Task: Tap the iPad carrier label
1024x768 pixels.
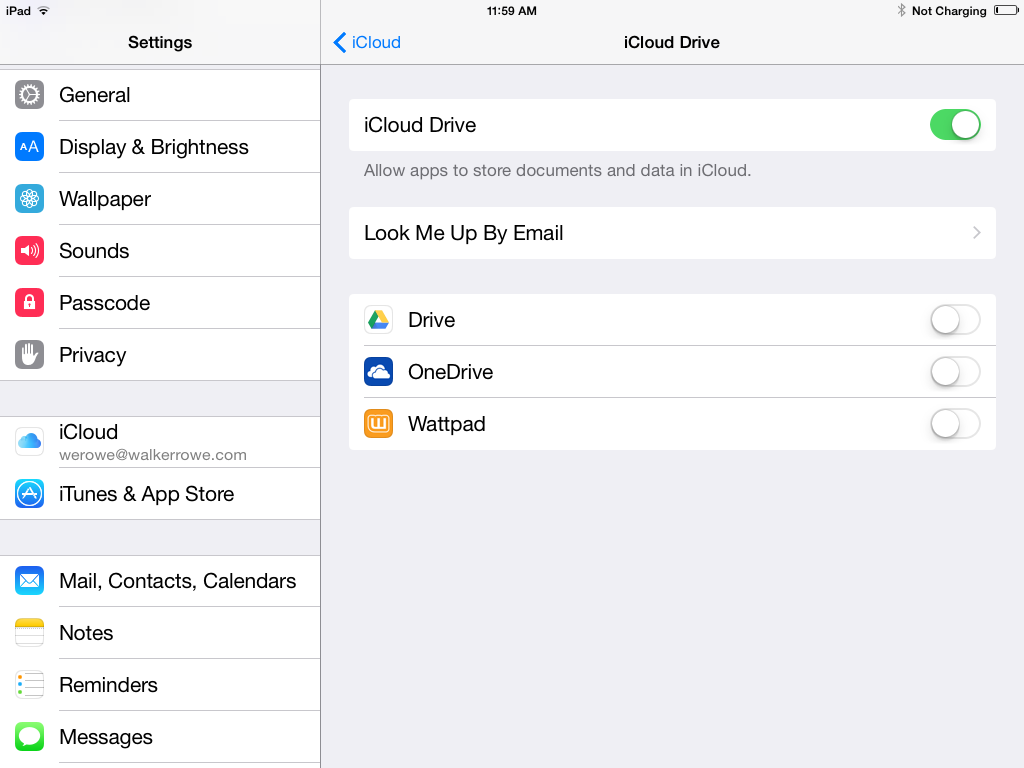Action: click(x=18, y=10)
